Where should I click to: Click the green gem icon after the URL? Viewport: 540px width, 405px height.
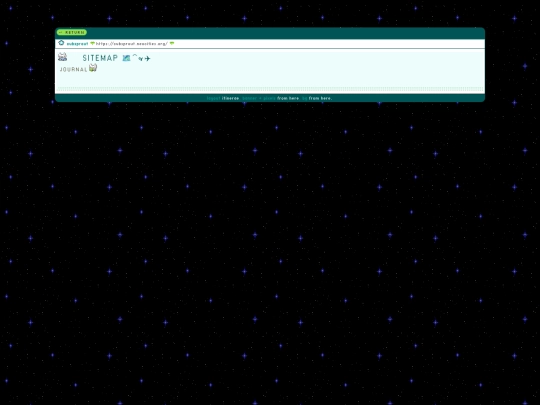point(172,43)
